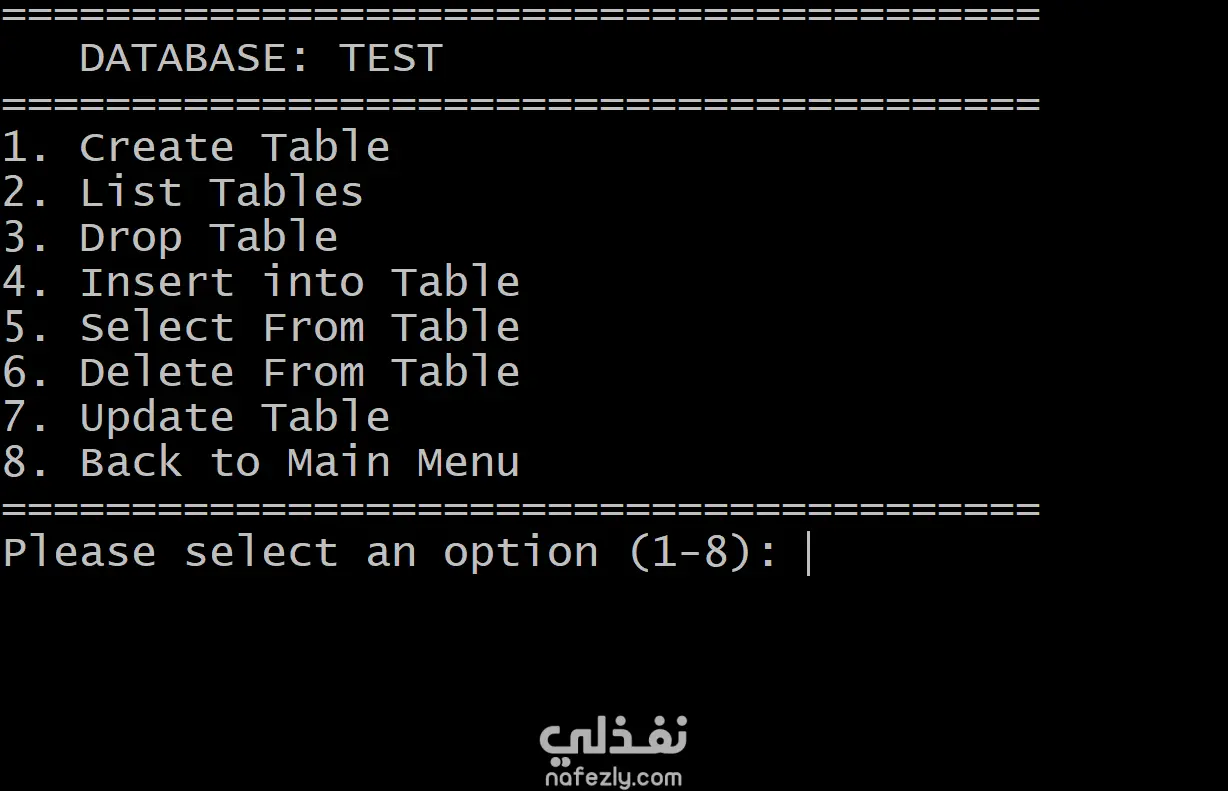Click the number 8 before Back to Main Menu

click(14, 463)
